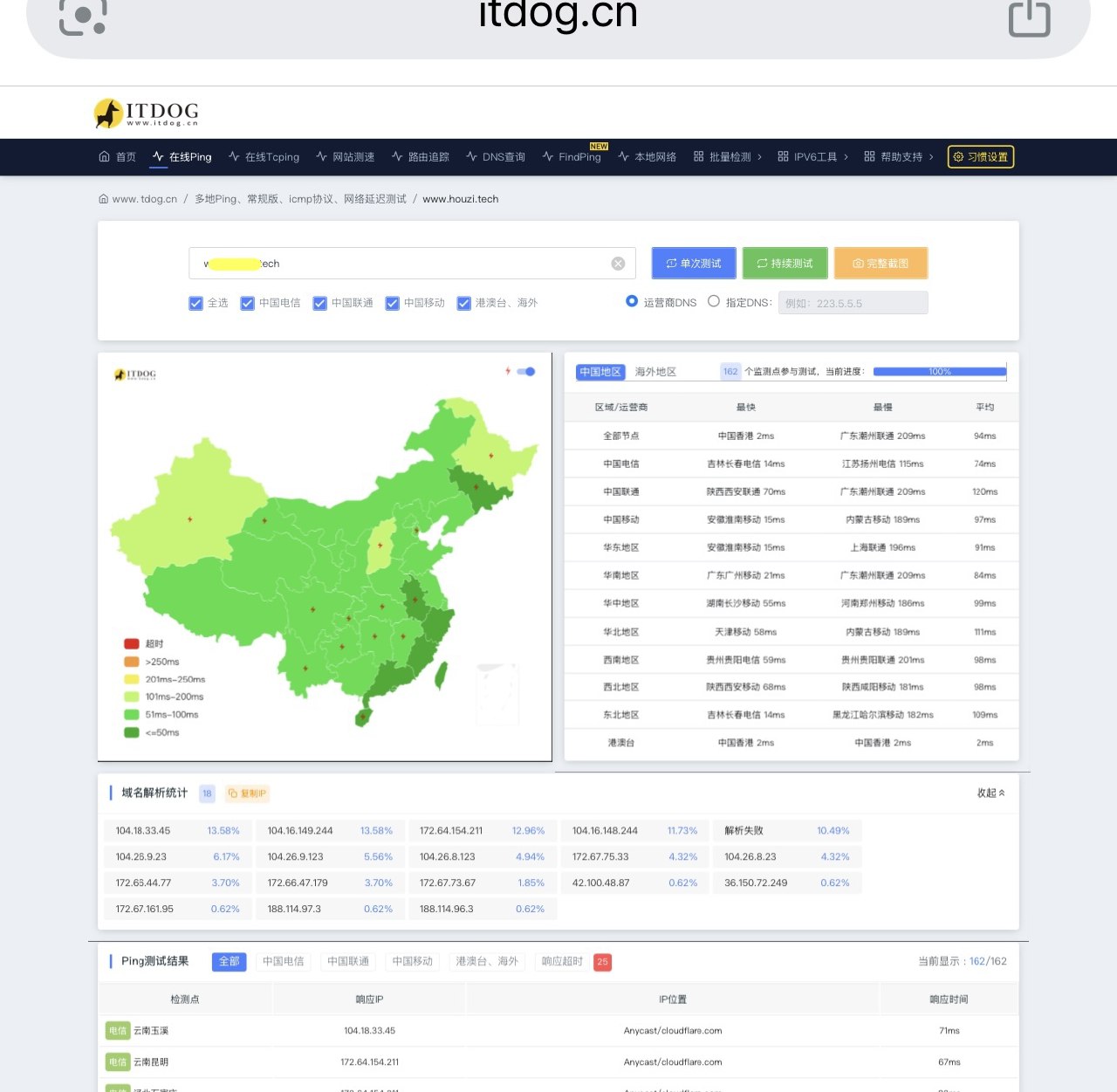
Task: Toggle the map switch on map panel
Action: click(x=526, y=372)
